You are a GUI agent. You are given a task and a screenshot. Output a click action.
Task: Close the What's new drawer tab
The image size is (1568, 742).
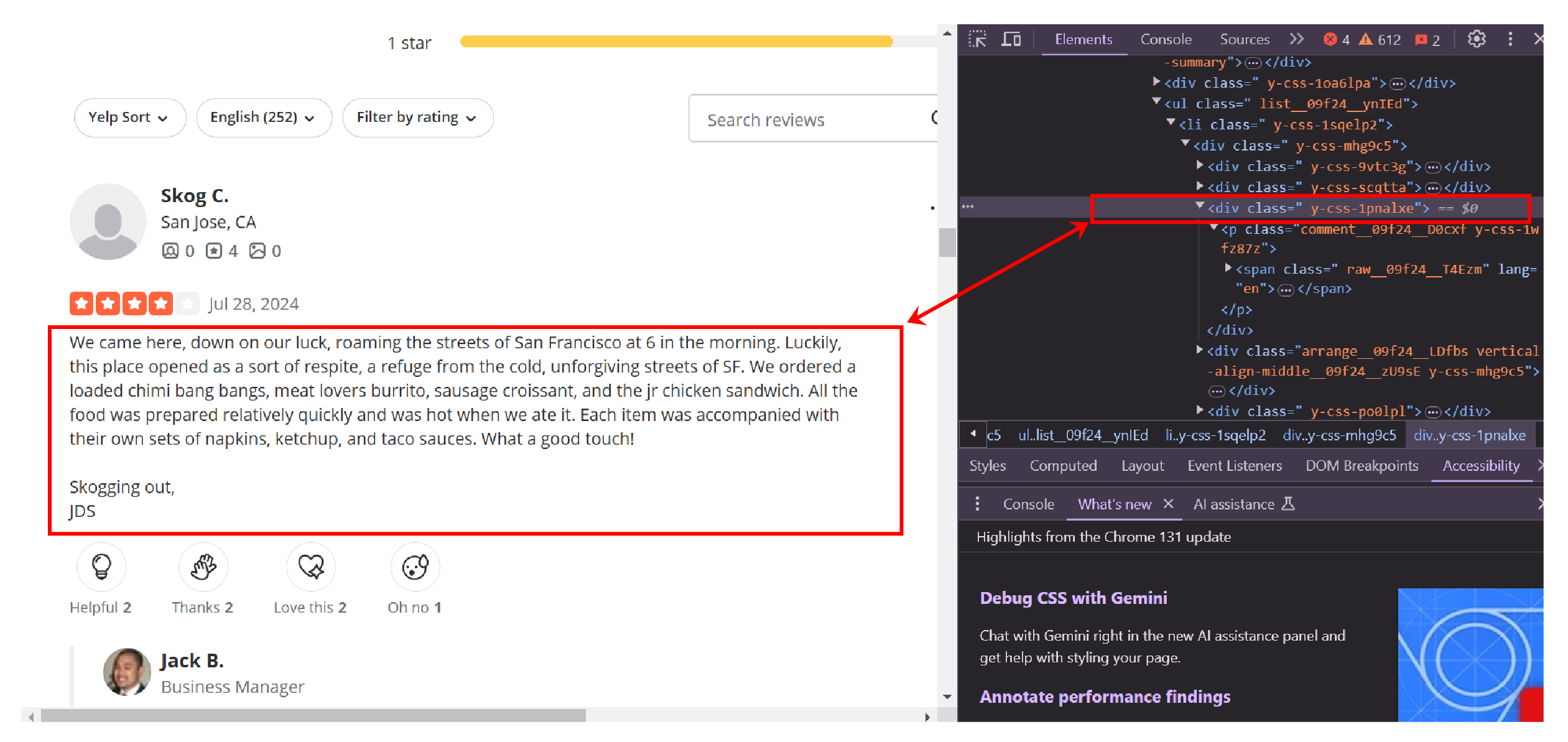(1168, 504)
